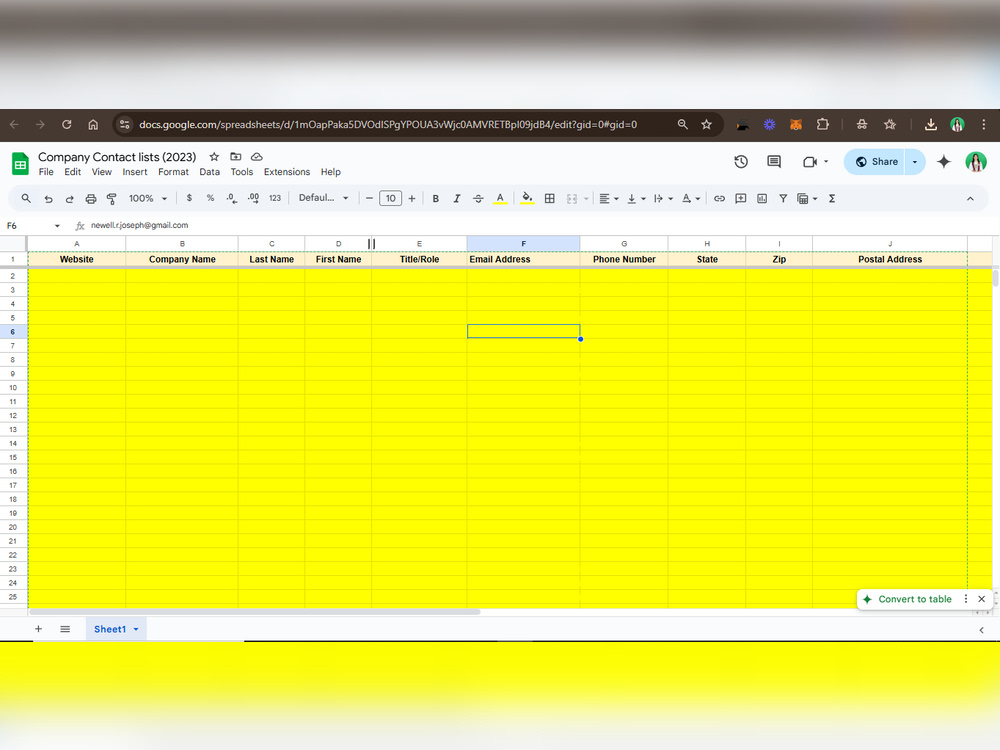Expand merge cells type dropdown arrow
Viewport: 1000px width, 750px height.
click(x=586, y=199)
